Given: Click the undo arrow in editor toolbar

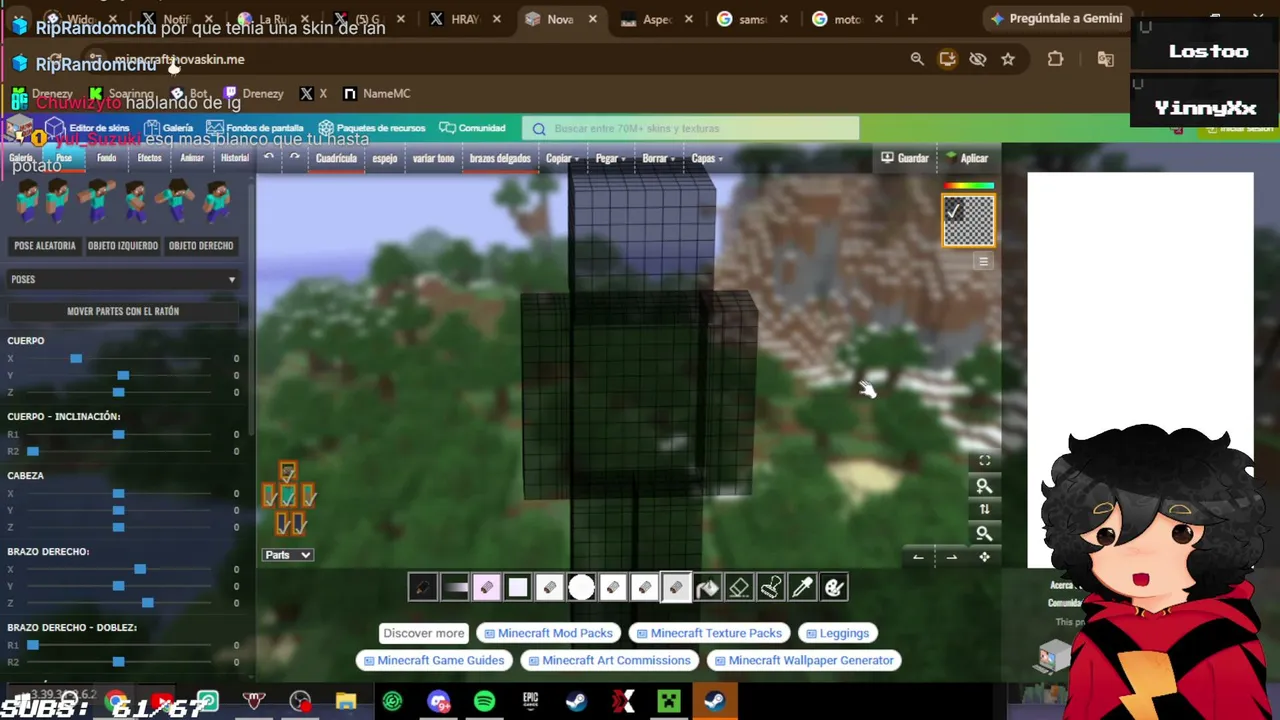Looking at the screenshot, I should pos(269,158).
